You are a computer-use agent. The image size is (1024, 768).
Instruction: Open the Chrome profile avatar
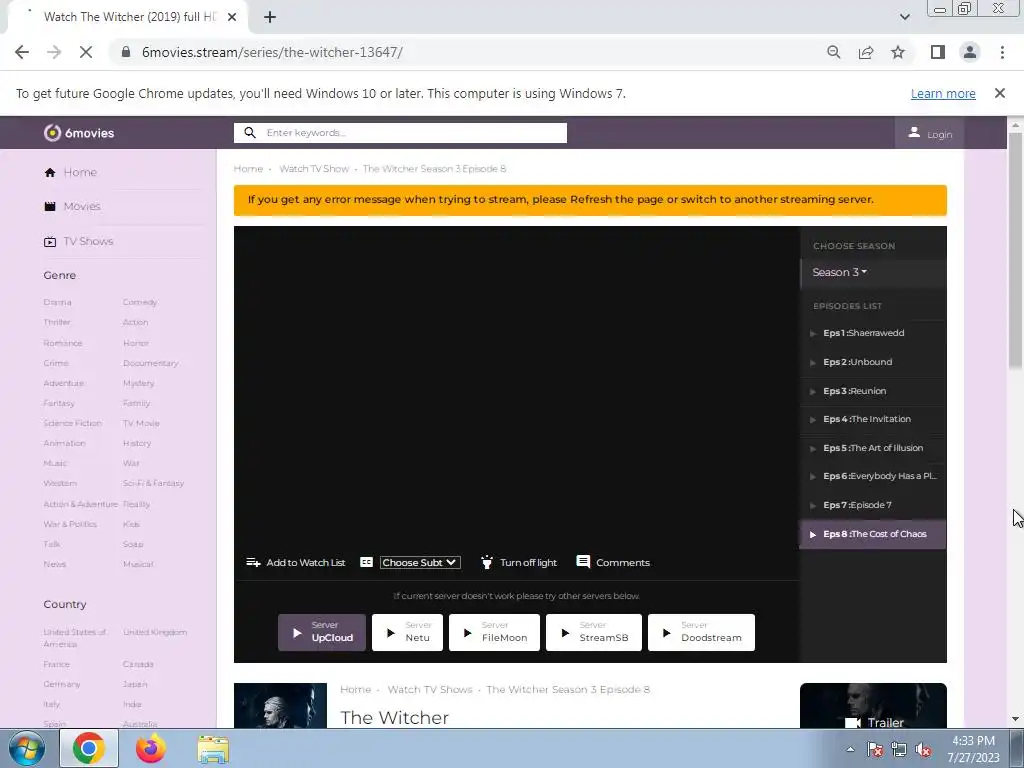[x=970, y=52]
